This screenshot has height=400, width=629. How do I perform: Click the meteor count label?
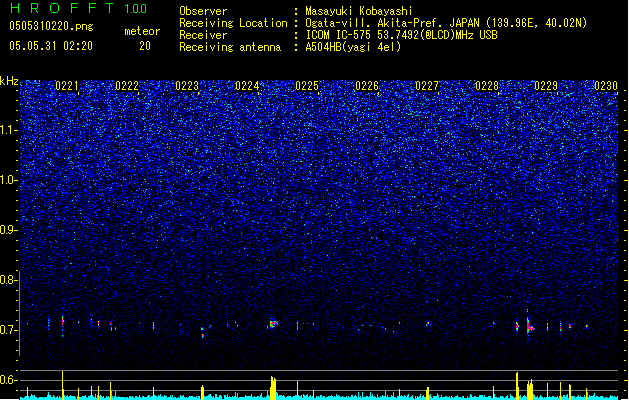(x=142, y=31)
